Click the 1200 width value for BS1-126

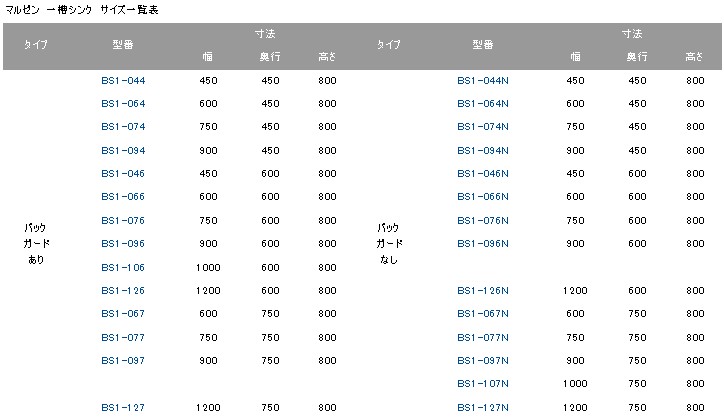point(208,291)
